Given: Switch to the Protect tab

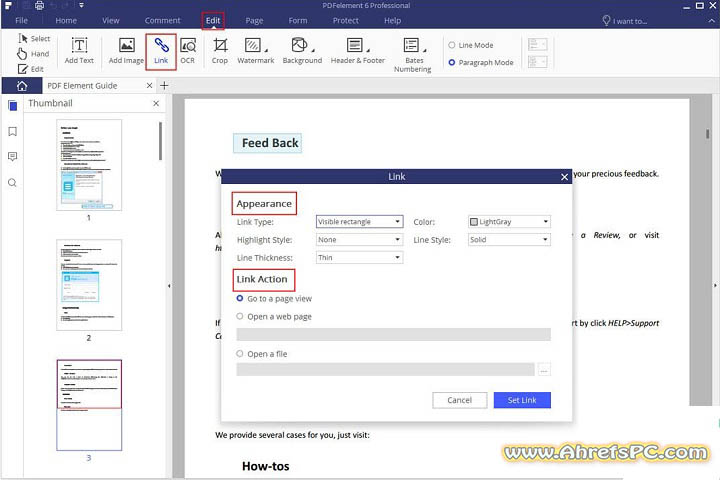Looking at the screenshot, I should click(346, 21).
